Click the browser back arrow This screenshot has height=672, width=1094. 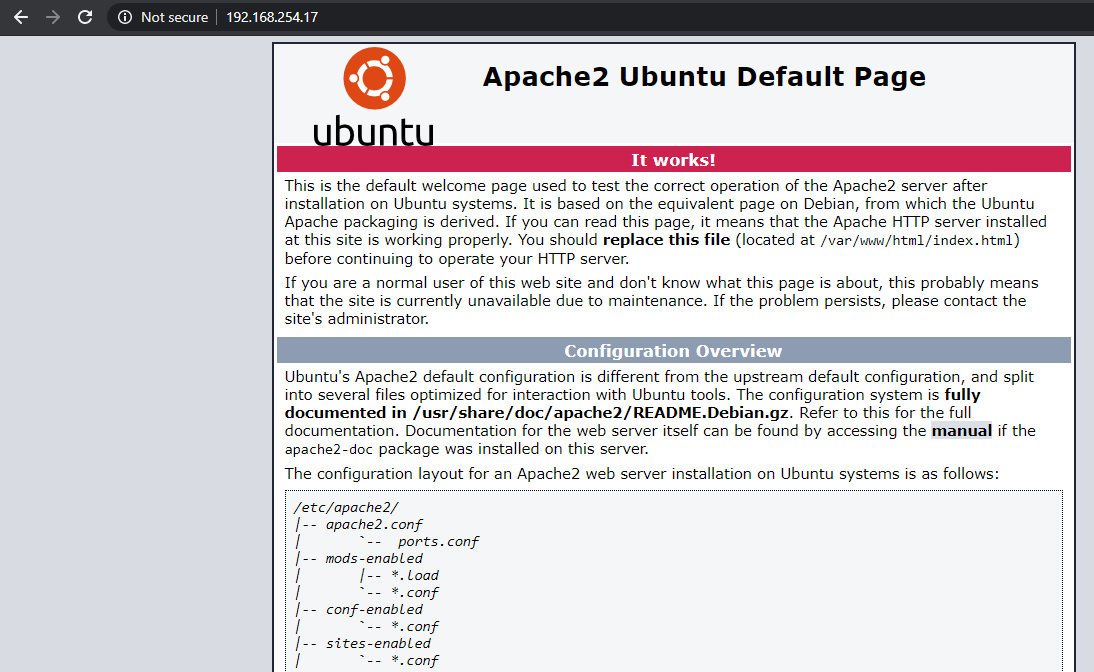[20, 17]
